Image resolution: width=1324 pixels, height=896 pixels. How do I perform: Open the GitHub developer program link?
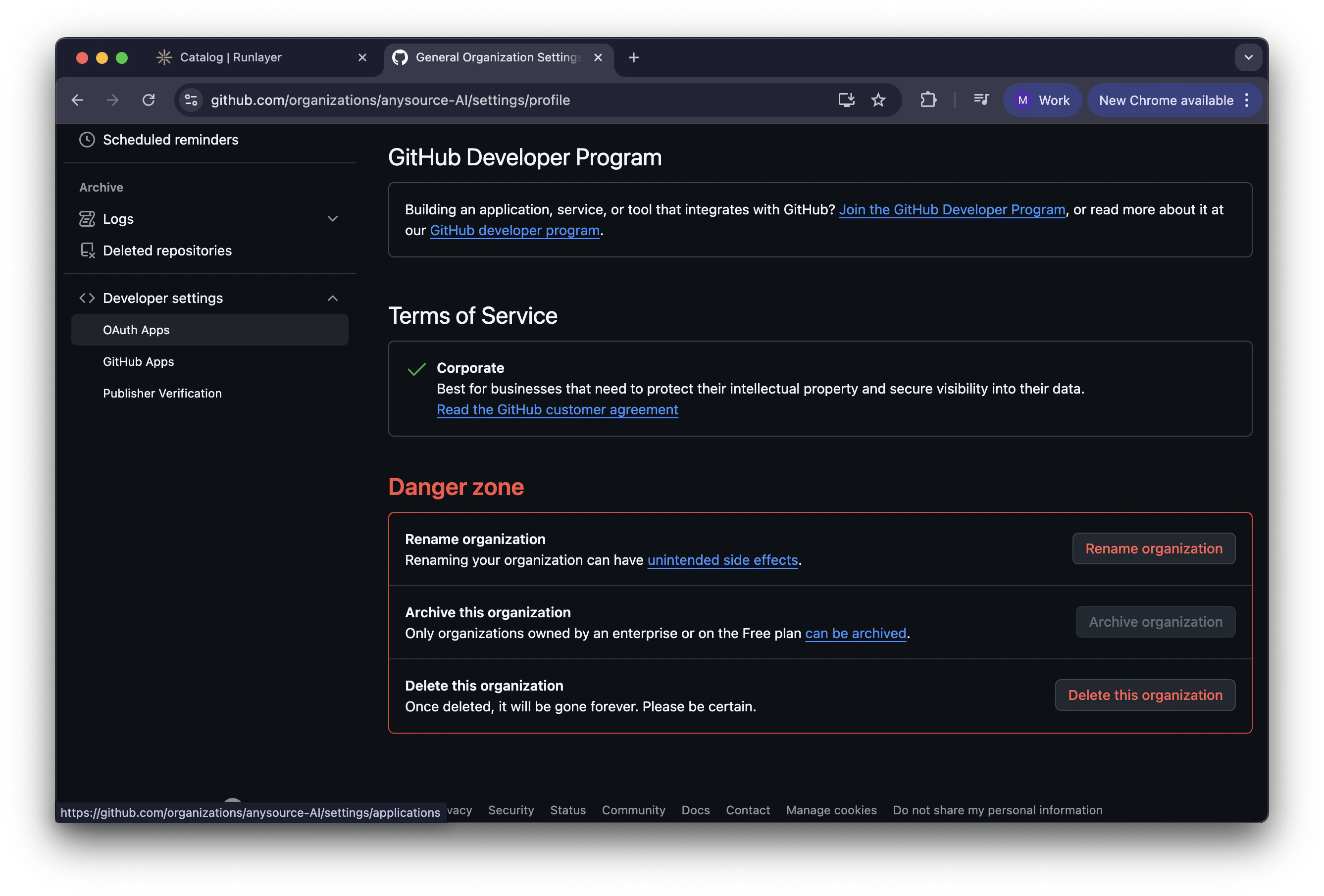[x=515, y=230]
